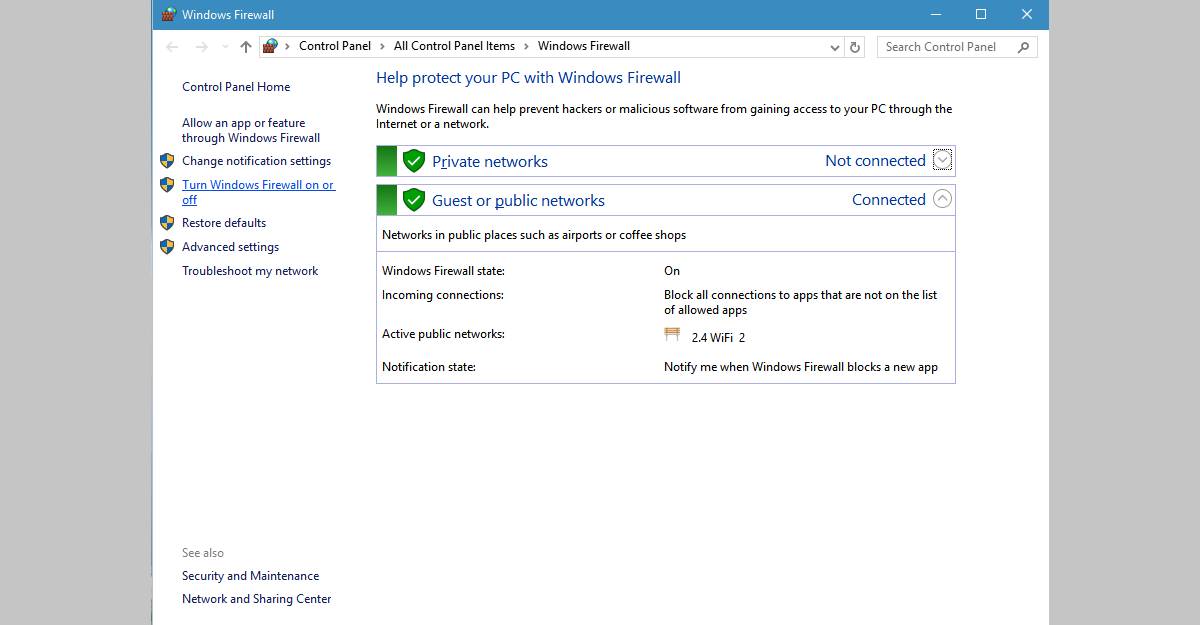Click the Incoming connections label
The width and height of the screenshot is (1200, 625).
(x=443, y=295)
